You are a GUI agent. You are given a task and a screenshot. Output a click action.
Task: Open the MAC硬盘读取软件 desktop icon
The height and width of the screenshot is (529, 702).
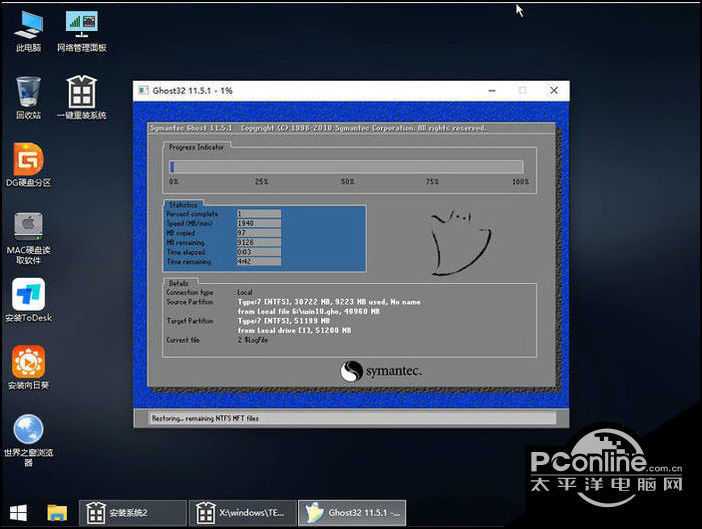click(28, 238)
